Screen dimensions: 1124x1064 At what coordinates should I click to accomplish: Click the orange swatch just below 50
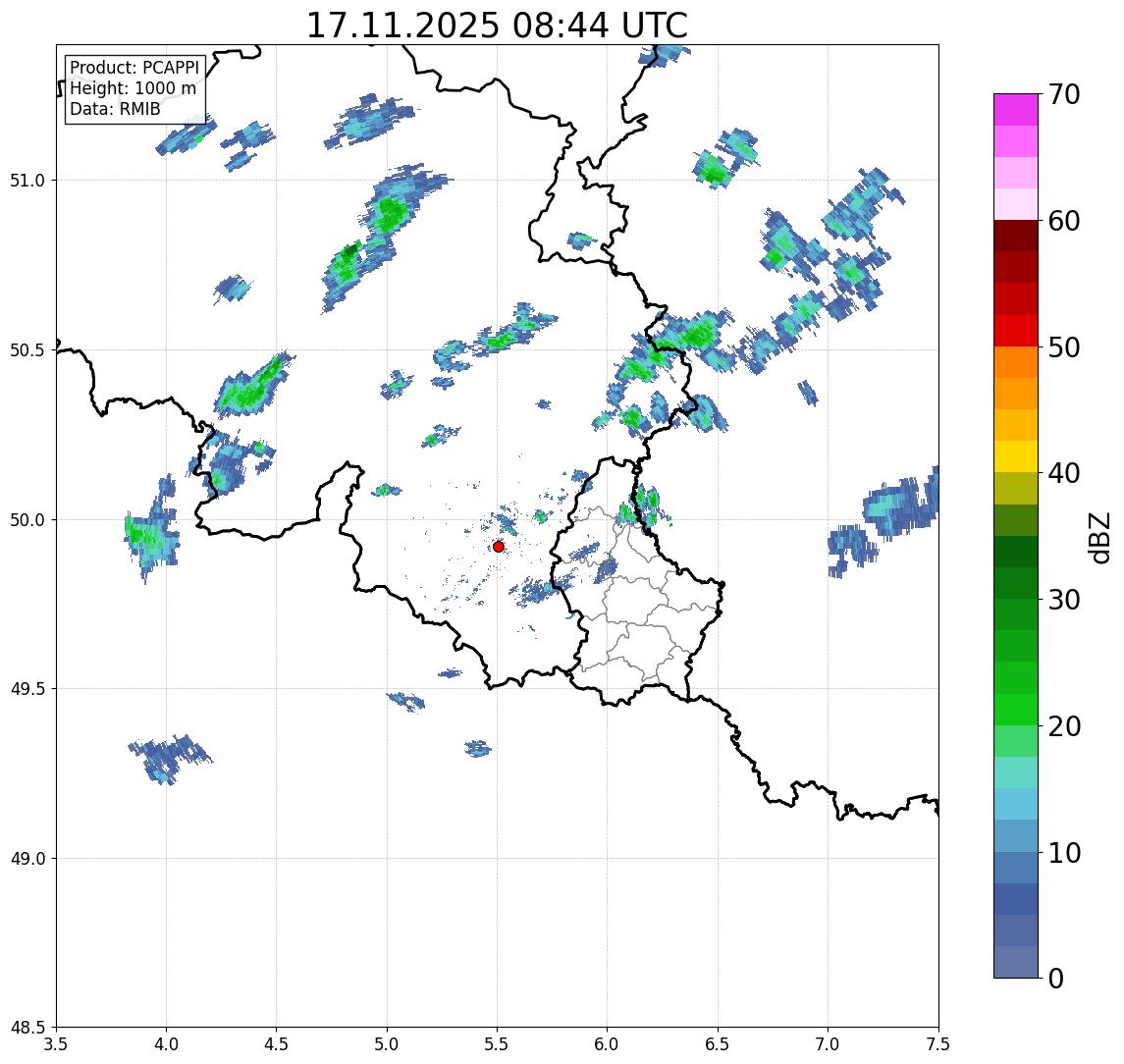pyautogui.click(x=1016, y=362)
